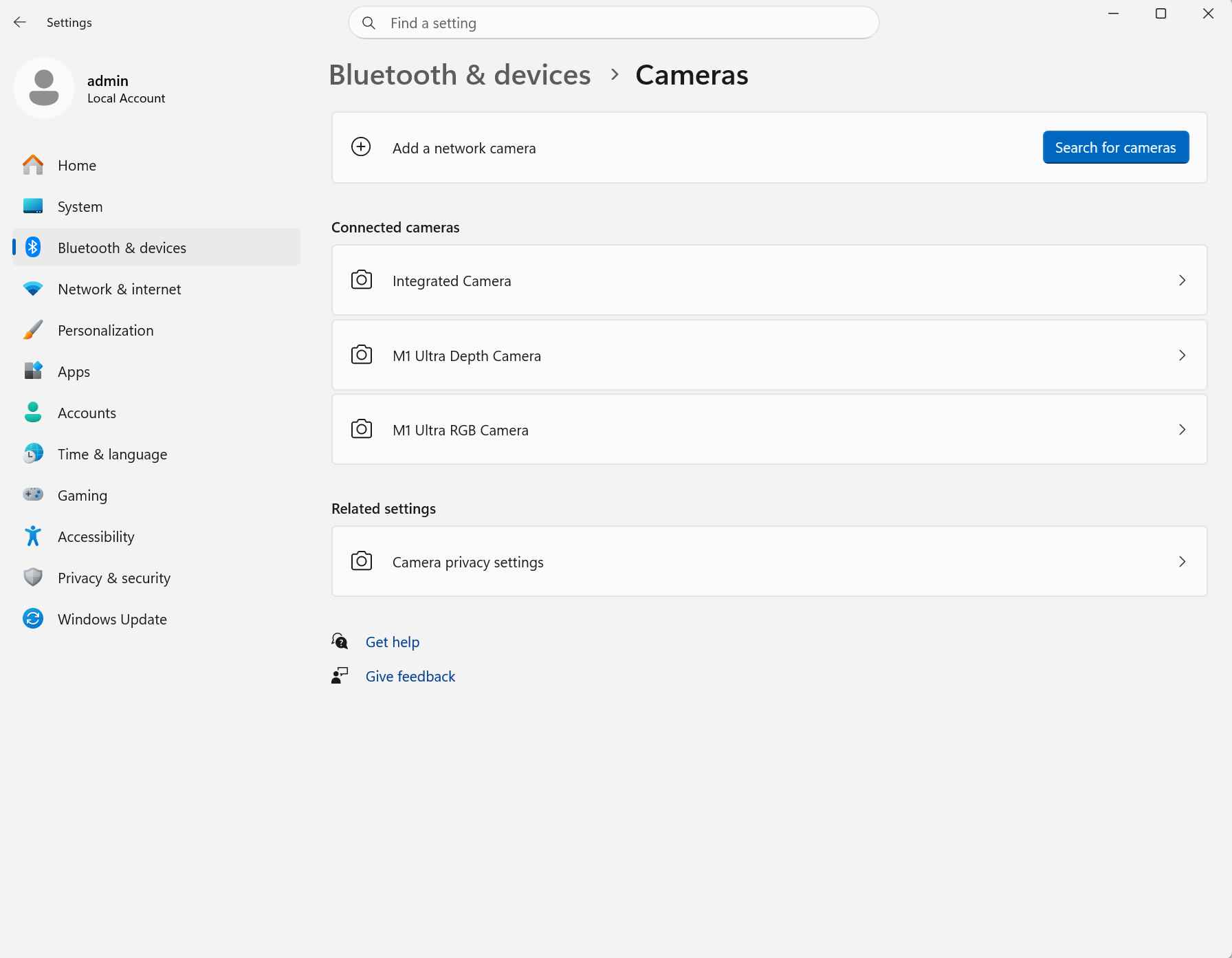Viewport: 1232px width, 958px height.
Task: Click the admin Local Account name
Action: point(126,89)
